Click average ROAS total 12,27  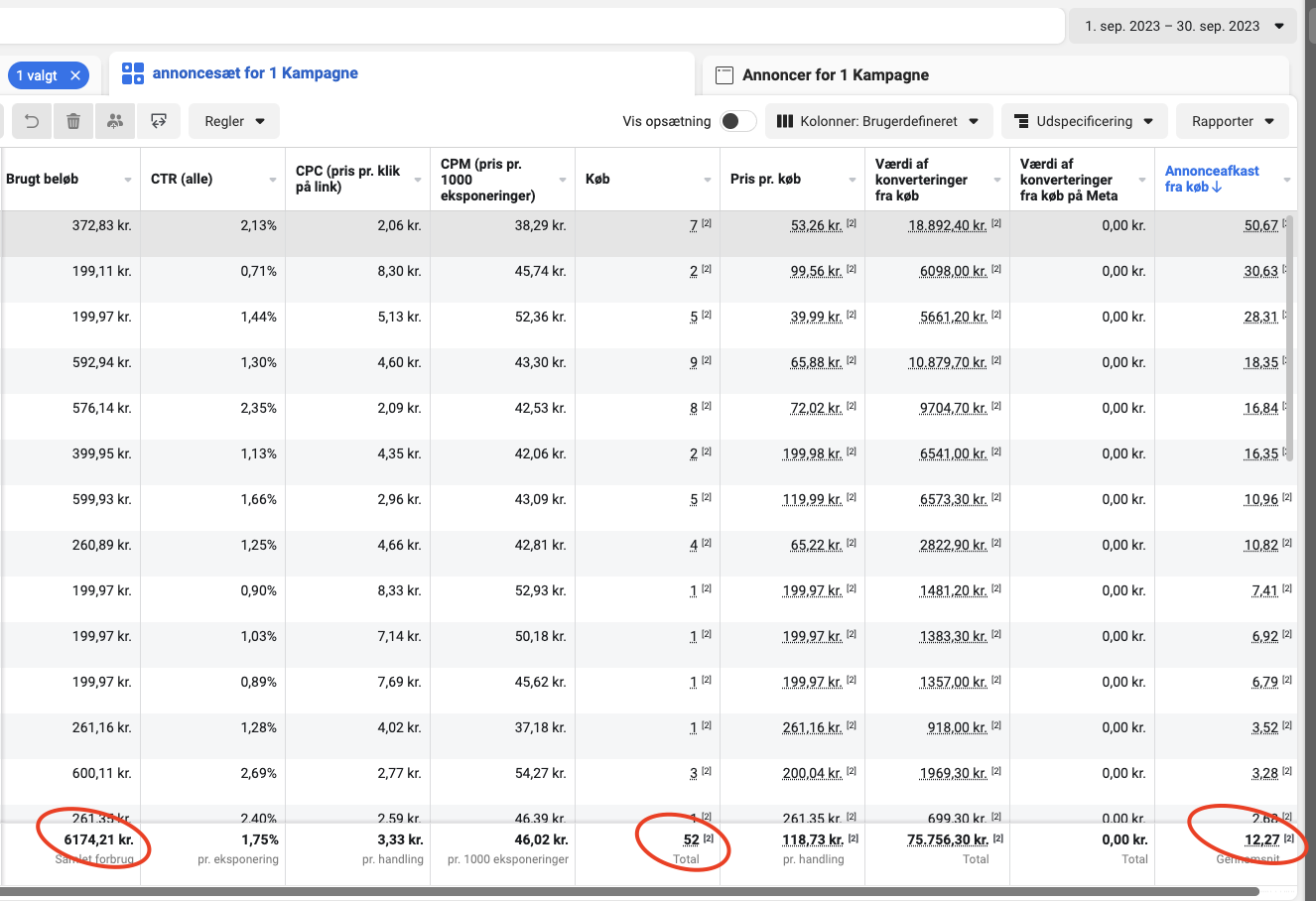[1261, 839]
